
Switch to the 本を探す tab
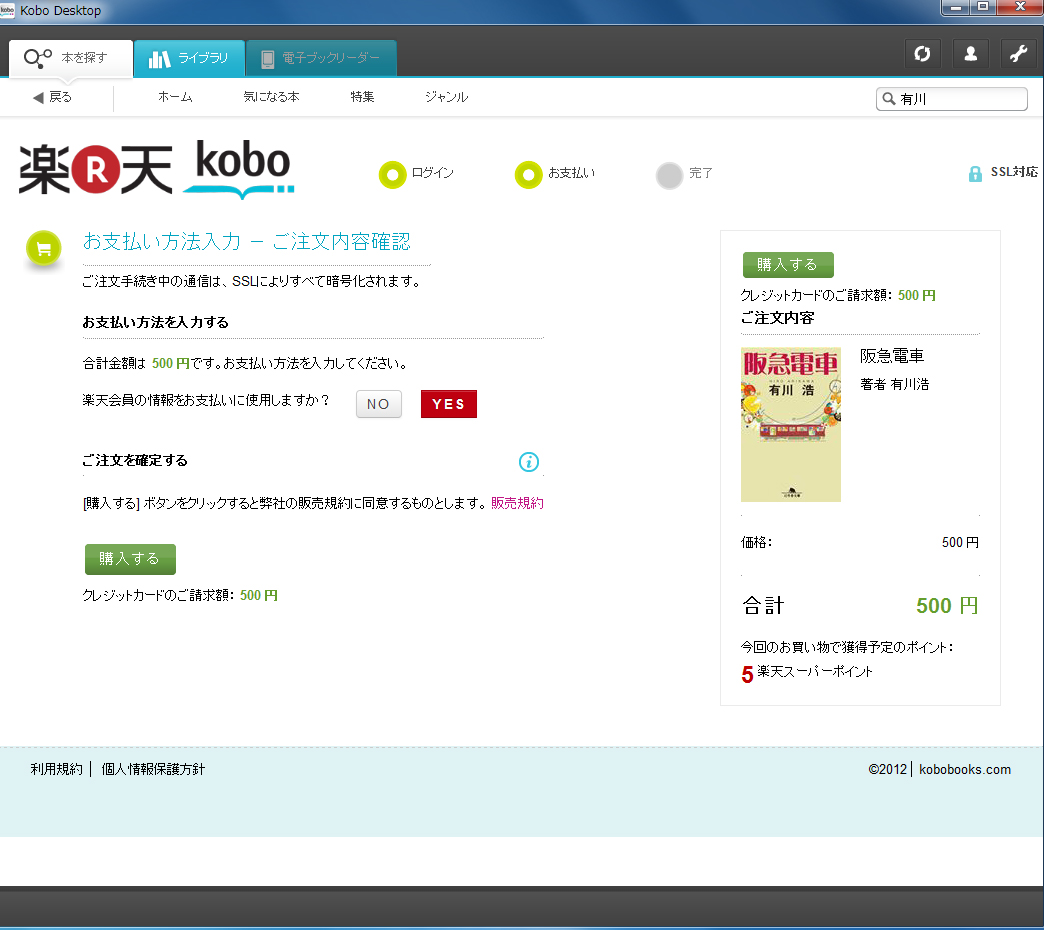[71, 59]
